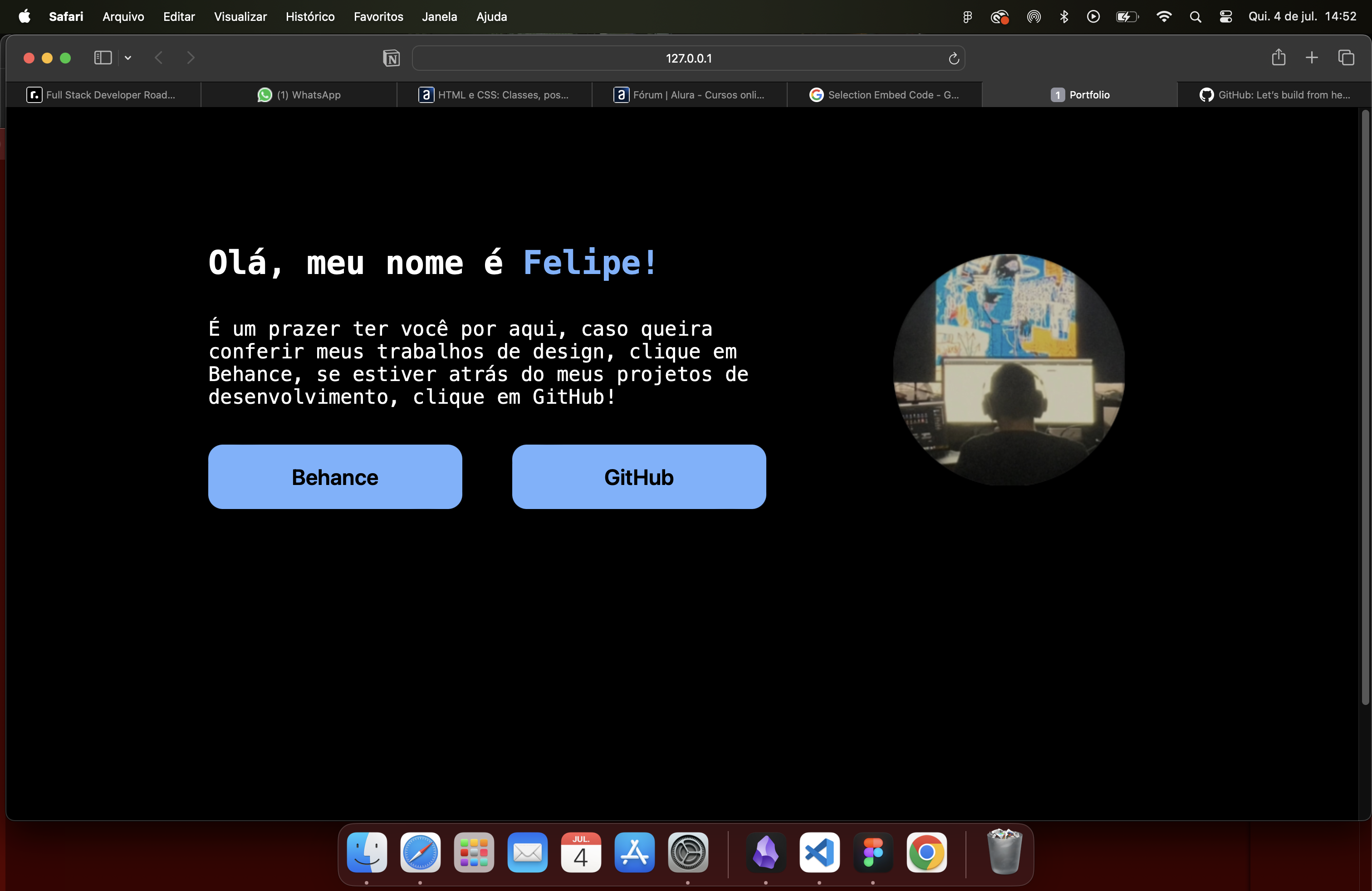Switch to HTML e CSS: Classes tab

pyautogui.click(x=494, y=94)
